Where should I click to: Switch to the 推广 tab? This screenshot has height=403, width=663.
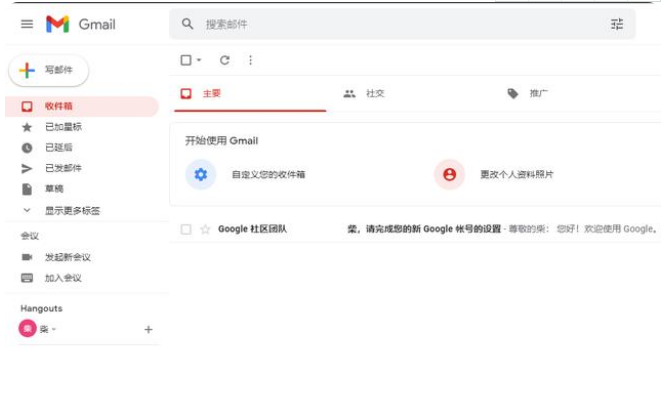click(x=538, y=93)
